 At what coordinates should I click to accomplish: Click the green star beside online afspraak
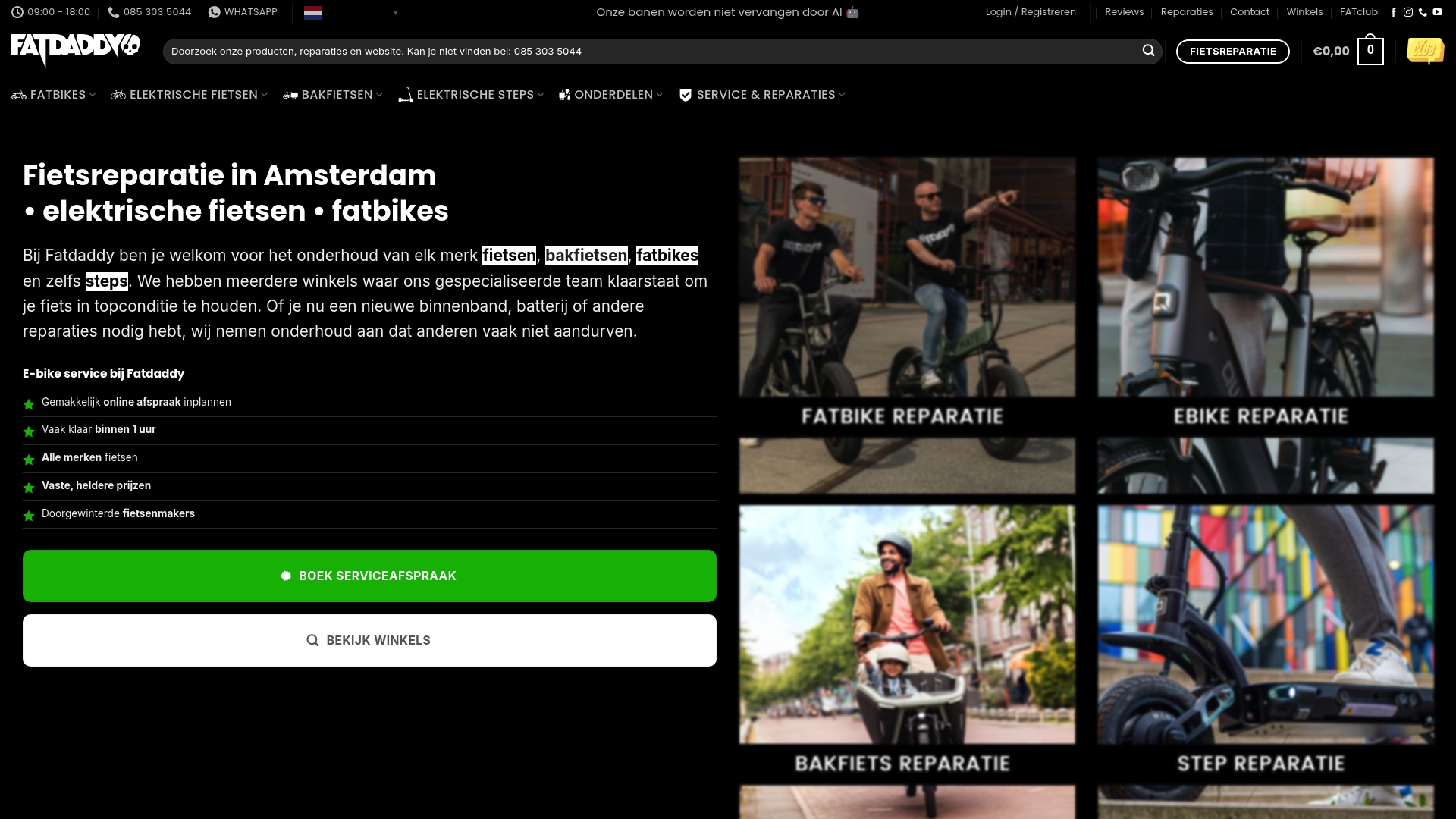pos(29,404)
